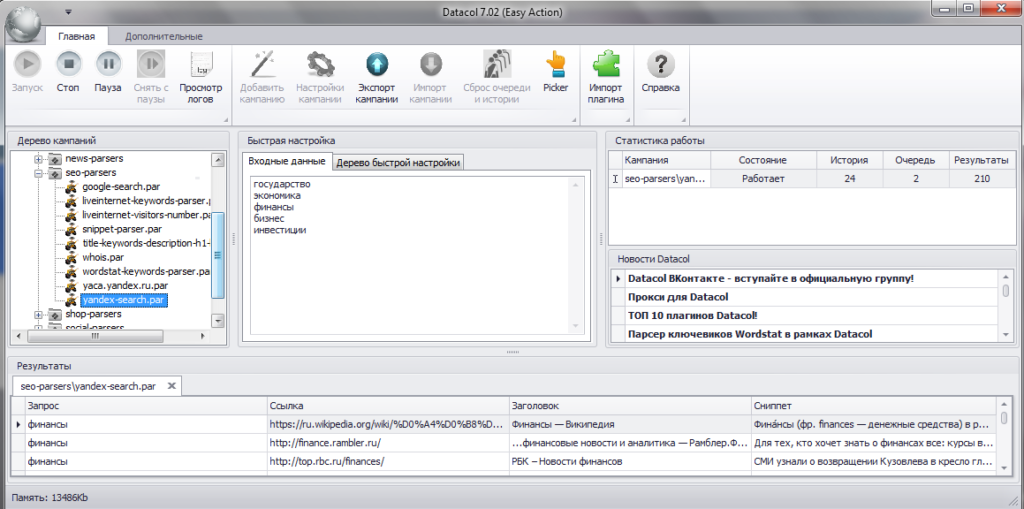Expand the shop-parsers tree node

point(39,315)
